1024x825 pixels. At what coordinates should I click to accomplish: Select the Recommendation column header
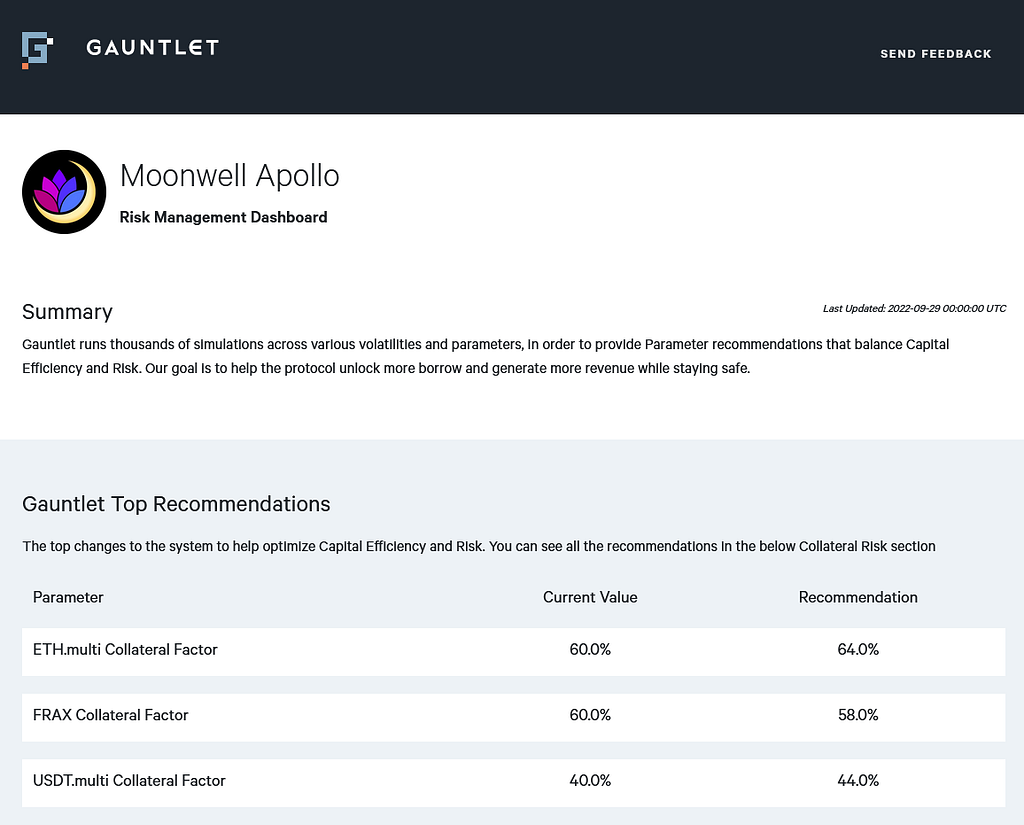click(857, 597)
